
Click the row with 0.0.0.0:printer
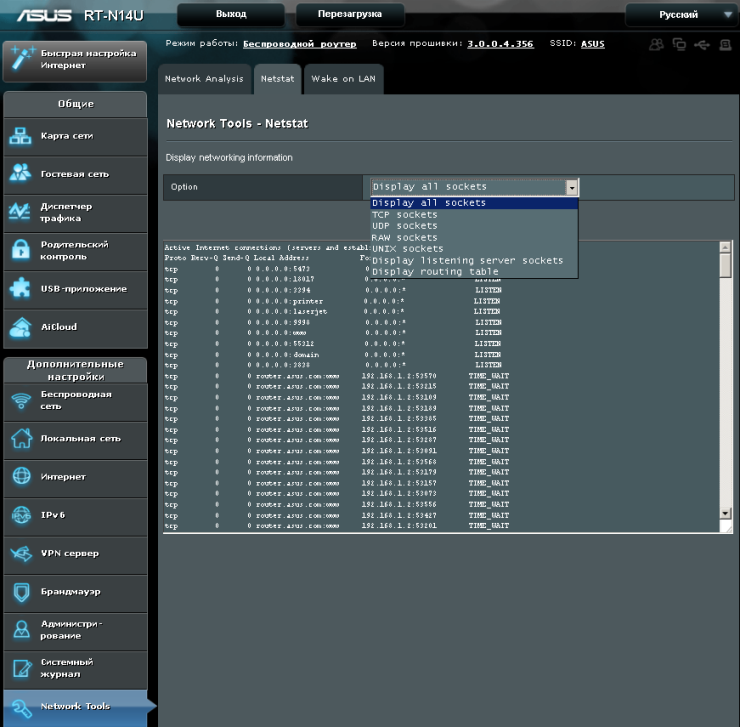[x=333, y=301]
